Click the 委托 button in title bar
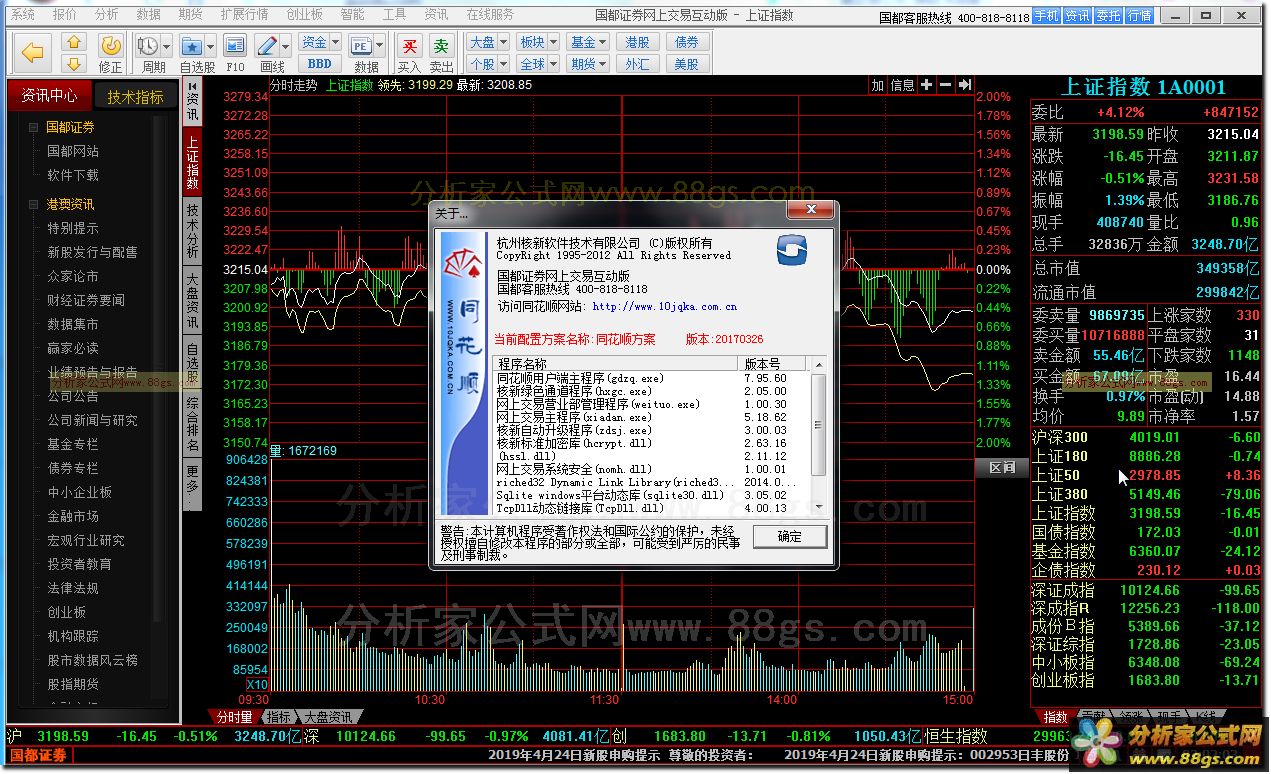 (1108, 16)
